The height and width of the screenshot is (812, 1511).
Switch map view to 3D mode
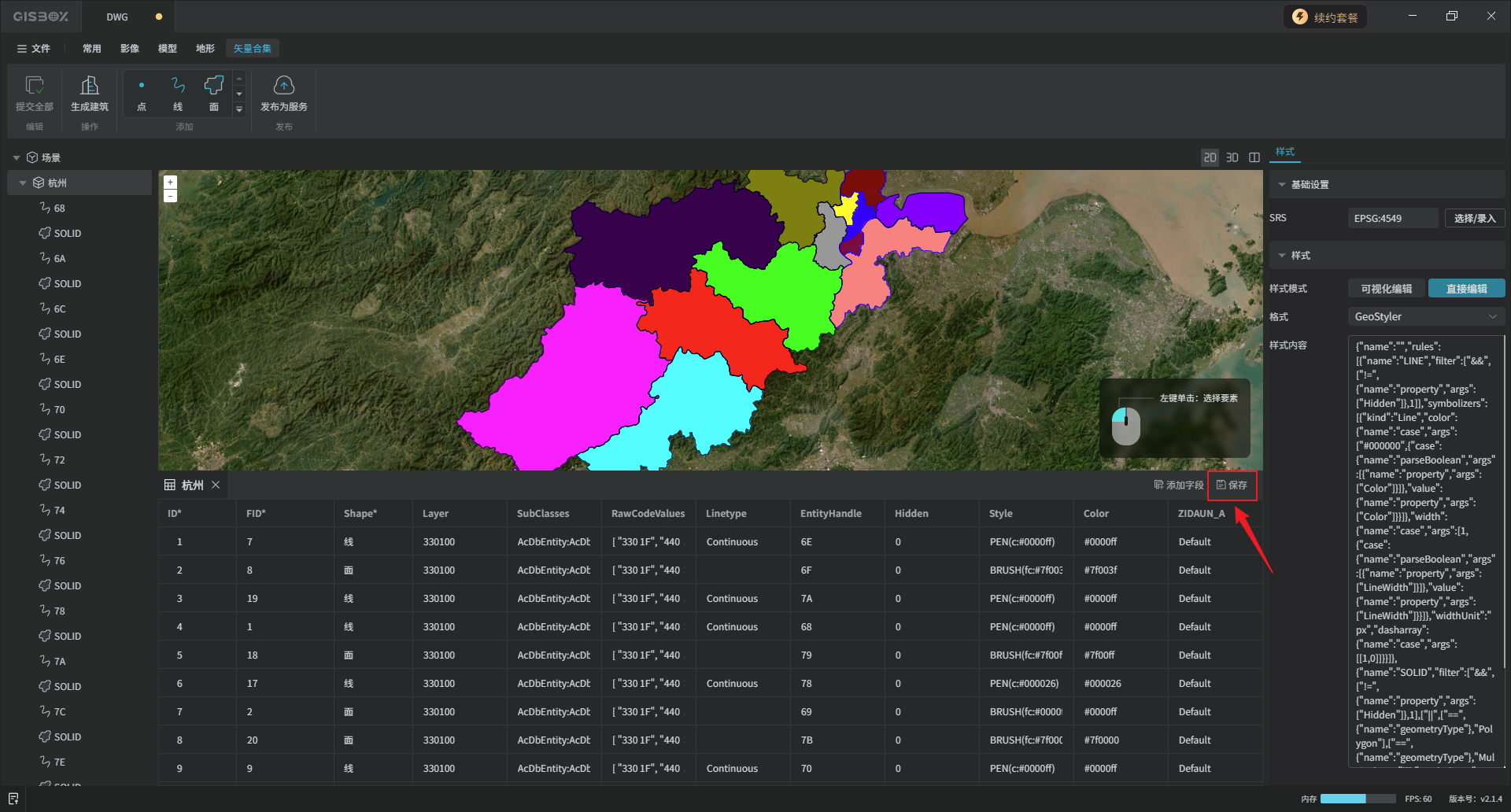[1232, 158]
